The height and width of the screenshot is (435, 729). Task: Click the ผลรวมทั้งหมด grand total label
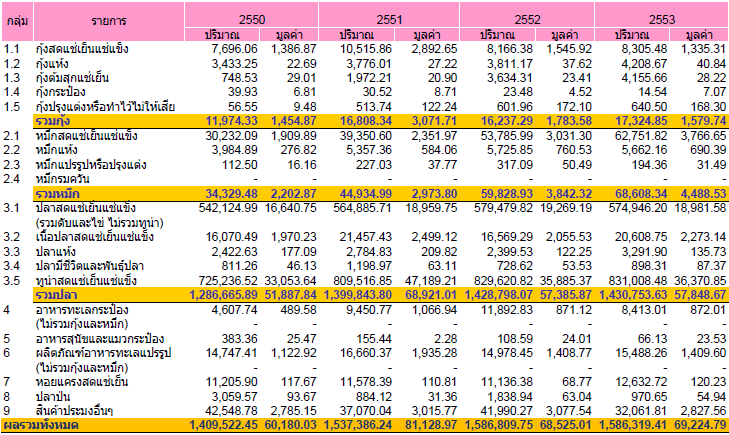click(x=42, y=426)
